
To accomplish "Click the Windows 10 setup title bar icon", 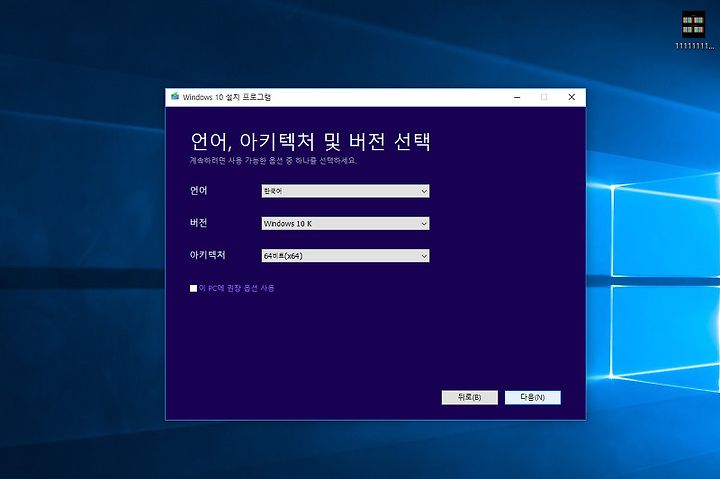I will pyautogui.click(x=175, y=96).
